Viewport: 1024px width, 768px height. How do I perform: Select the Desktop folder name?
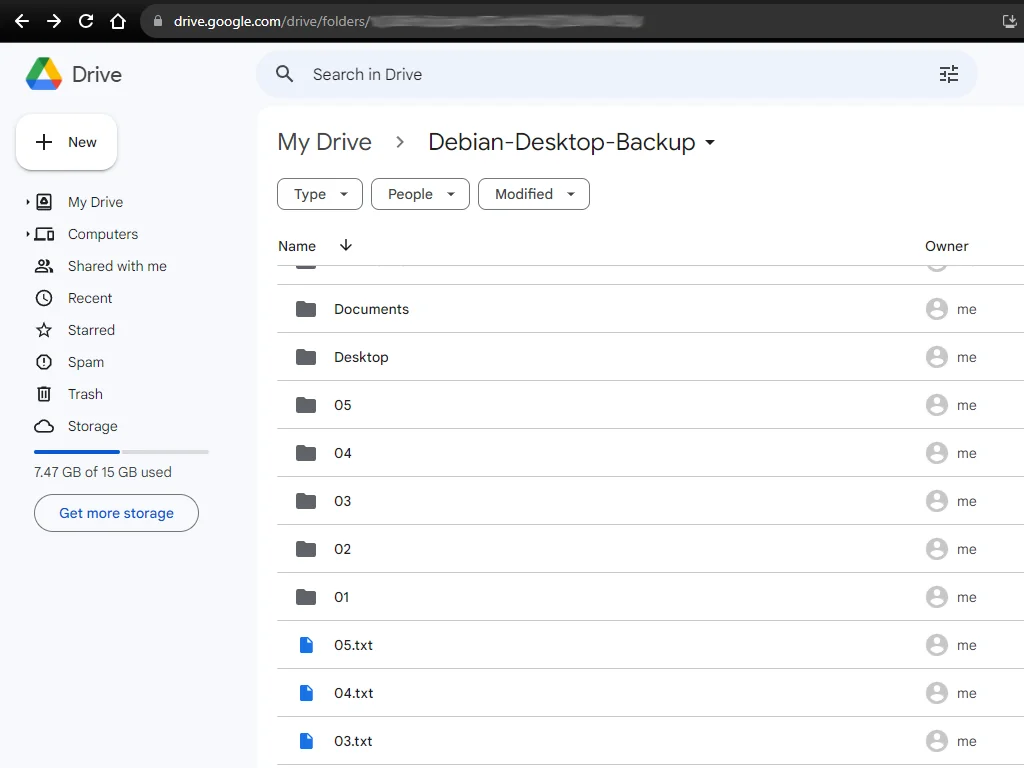361,357
